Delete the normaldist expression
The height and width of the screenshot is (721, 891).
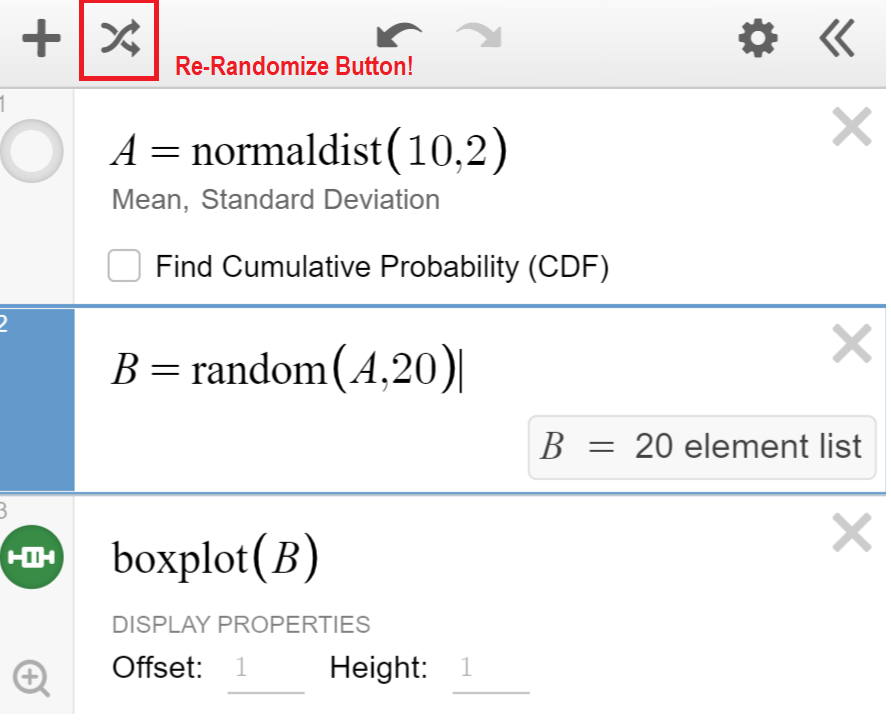click(x=852, y=128)
